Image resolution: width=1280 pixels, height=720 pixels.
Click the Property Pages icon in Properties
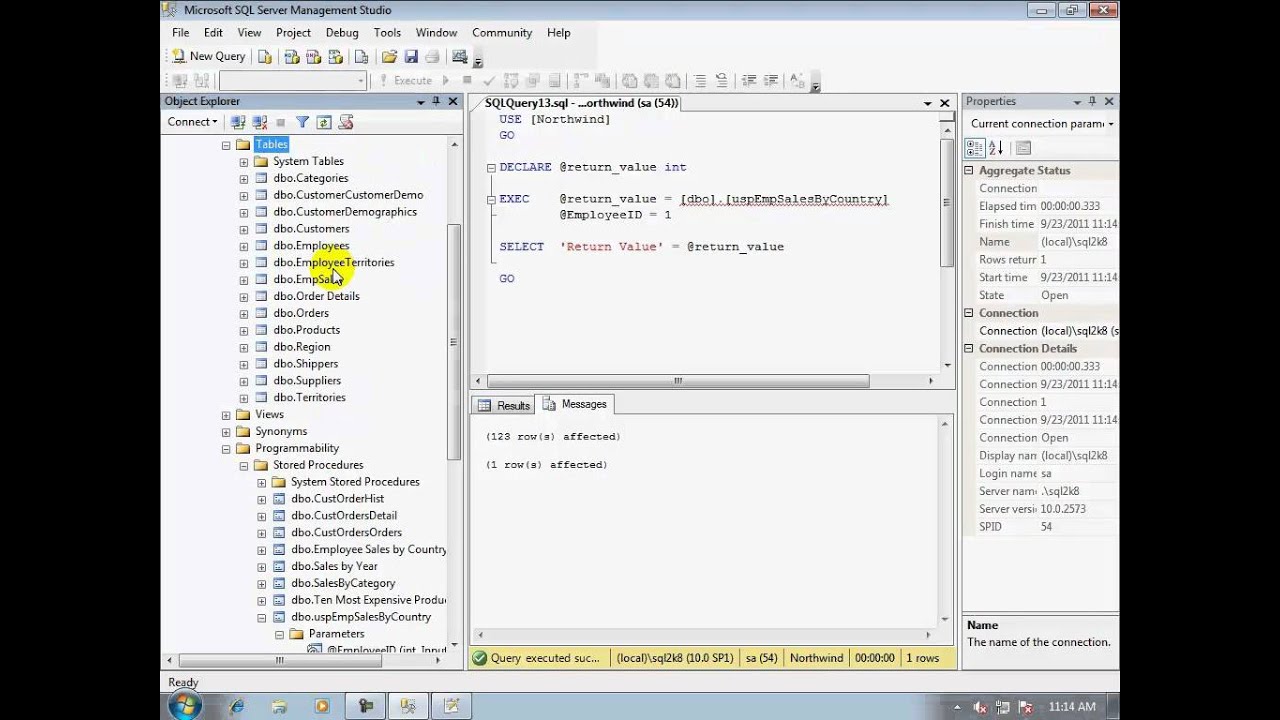pos(1023,148)
